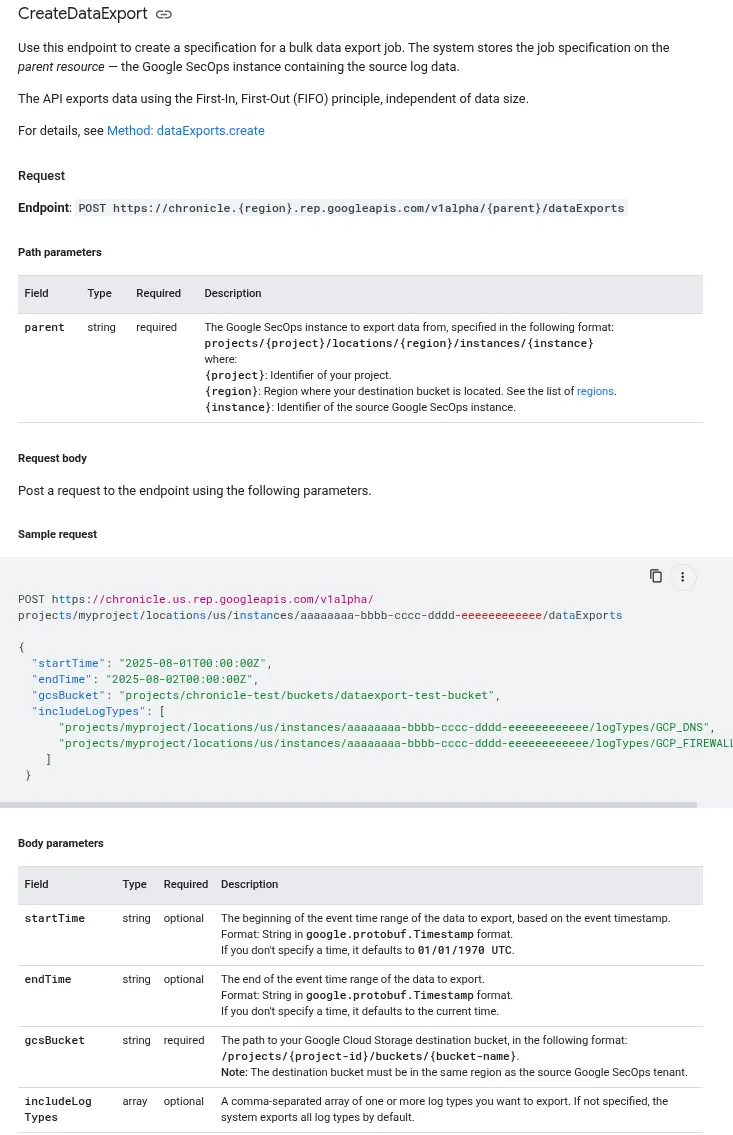Click includeLogTypes field in body parameters table
This screenshot has height=1135, width=733.
tap(58, 1109)
